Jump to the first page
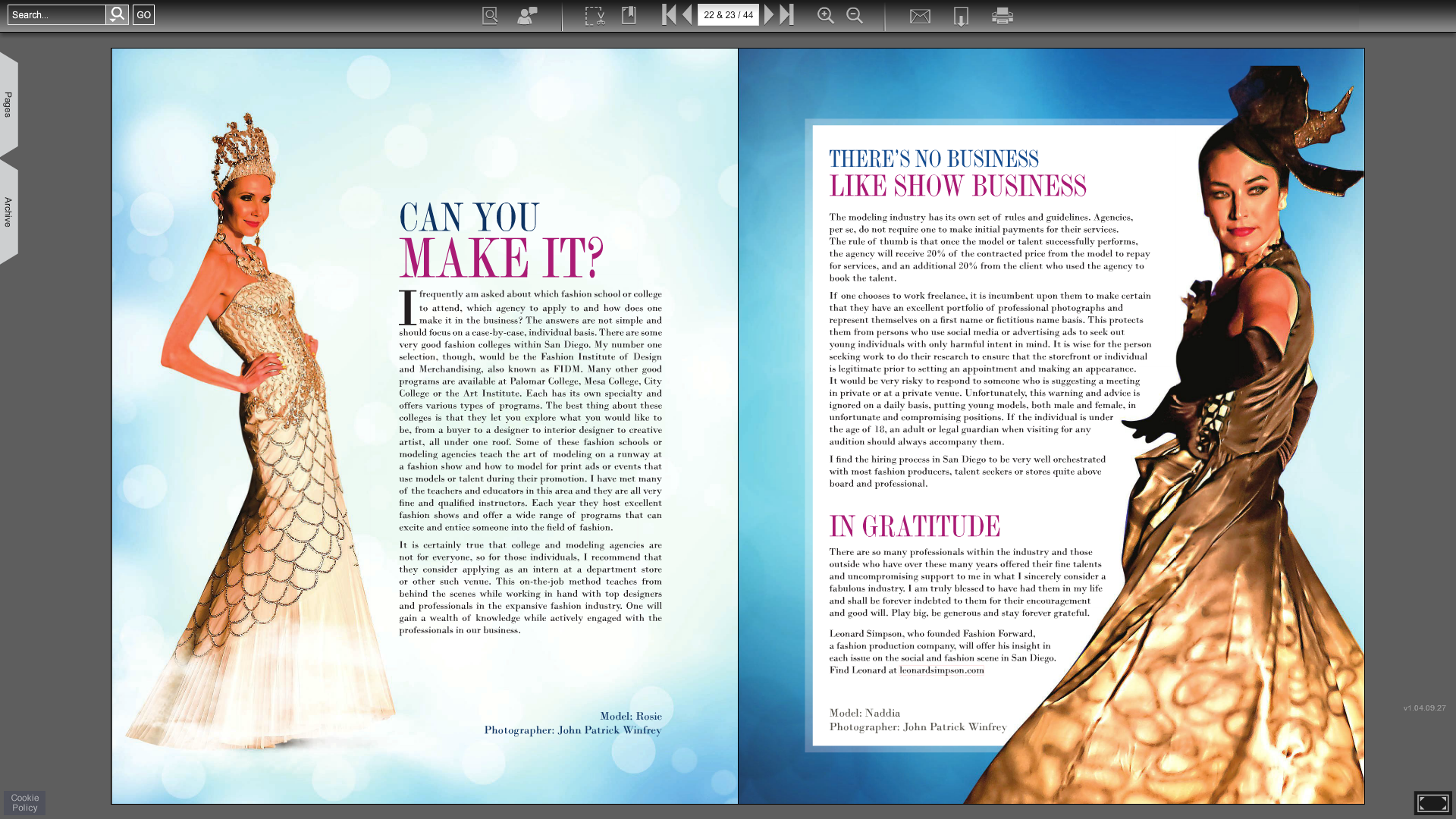Screen dimensions: 1456x819 coord(668,14)
